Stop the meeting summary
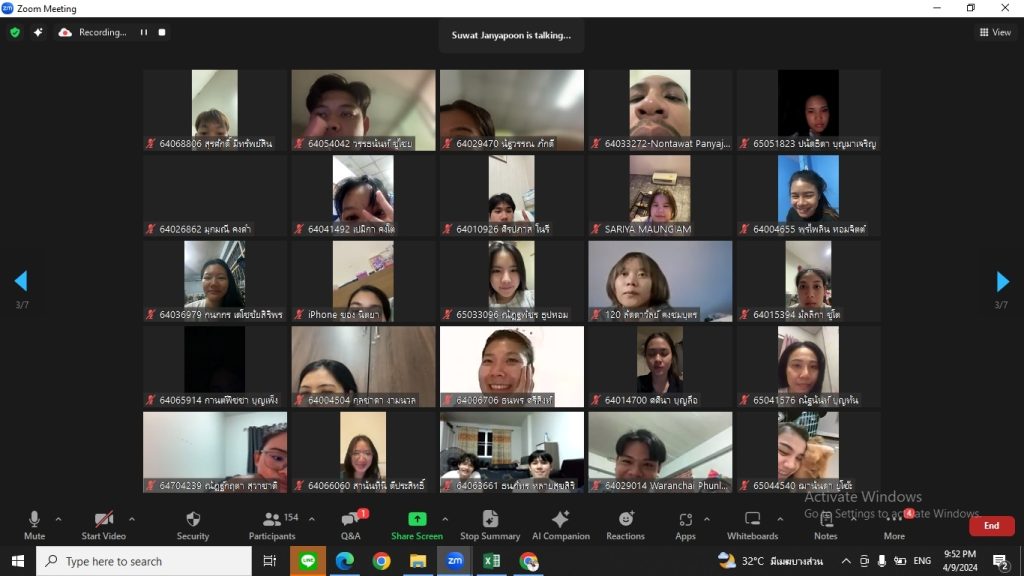 coord(490,525)
